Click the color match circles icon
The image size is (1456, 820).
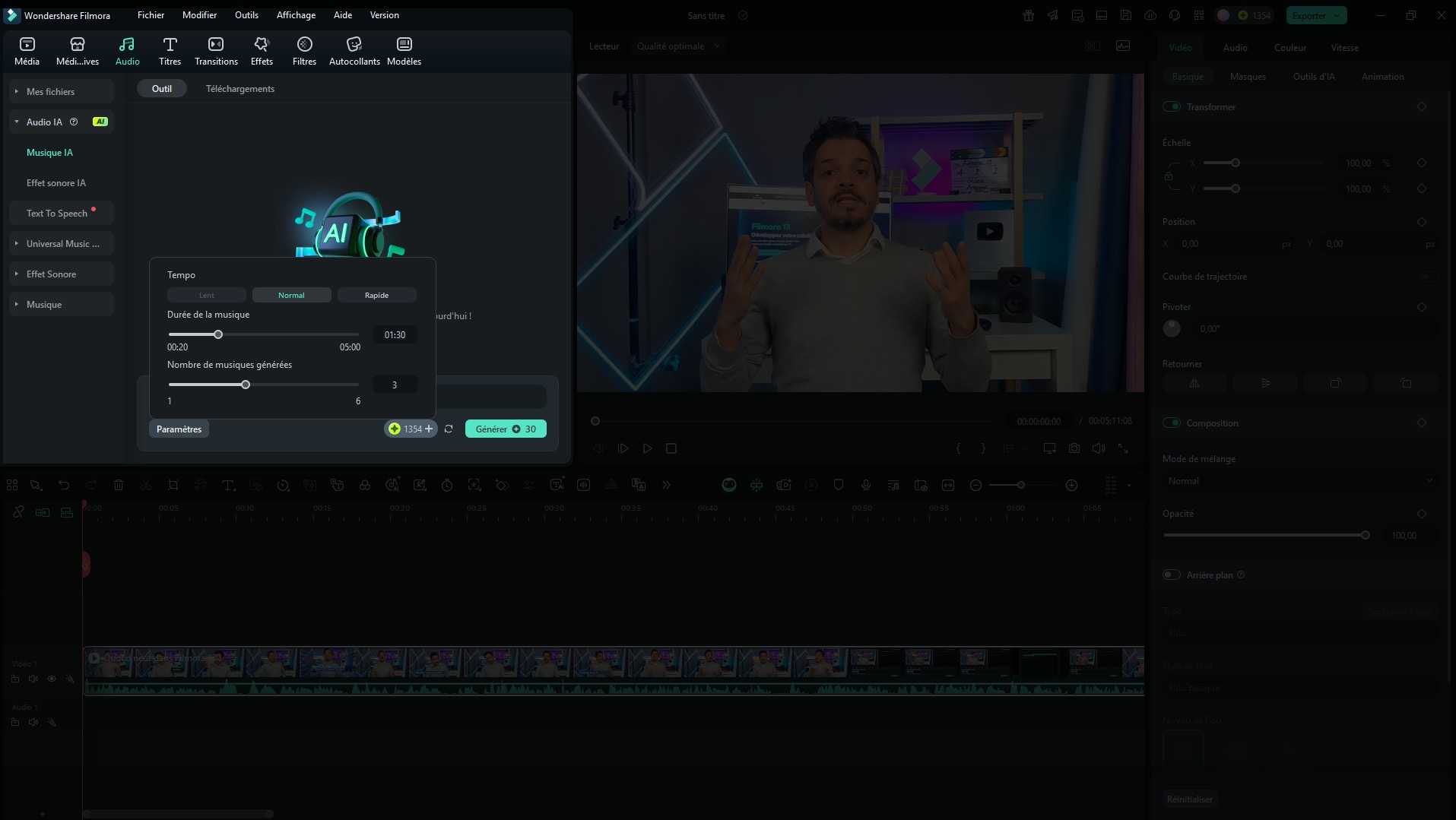point(365,485)
